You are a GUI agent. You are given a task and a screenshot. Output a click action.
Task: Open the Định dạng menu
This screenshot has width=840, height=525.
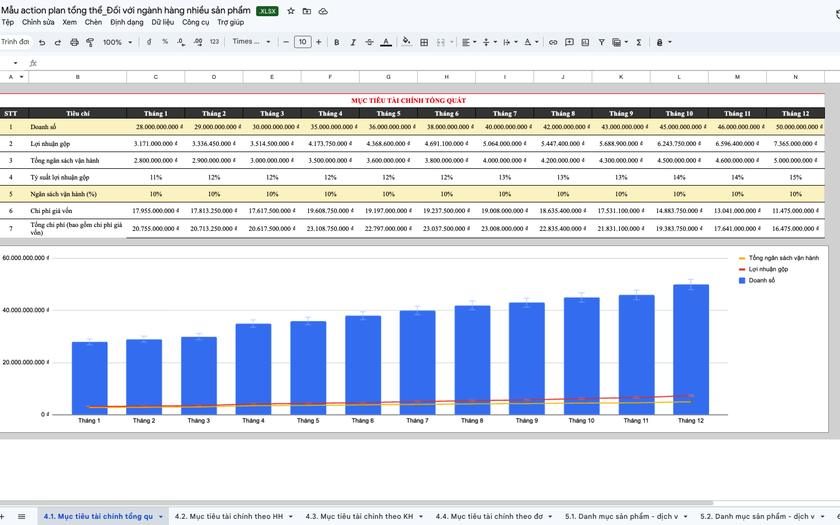pos(127,22)
